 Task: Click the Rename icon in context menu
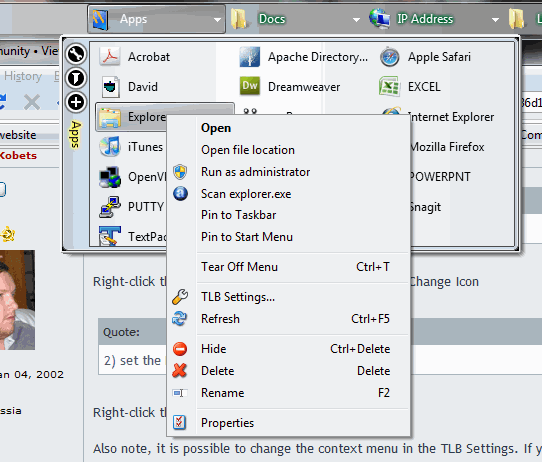180,393
